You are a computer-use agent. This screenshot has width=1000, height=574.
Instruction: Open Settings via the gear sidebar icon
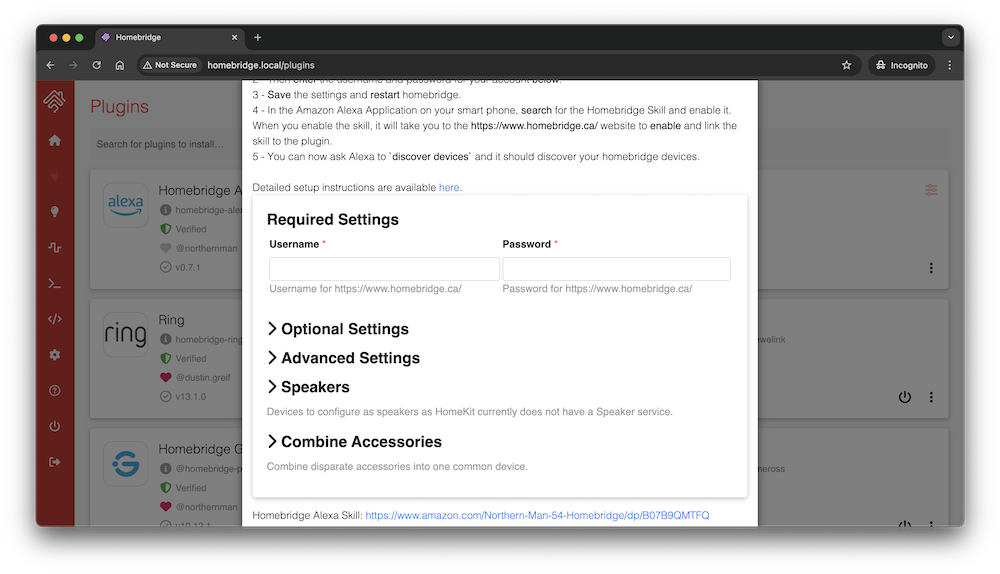coord(55,355)
